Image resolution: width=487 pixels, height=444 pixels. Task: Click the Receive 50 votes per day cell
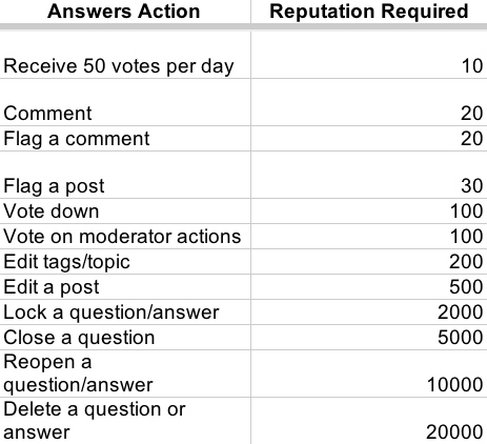[125, 55]
